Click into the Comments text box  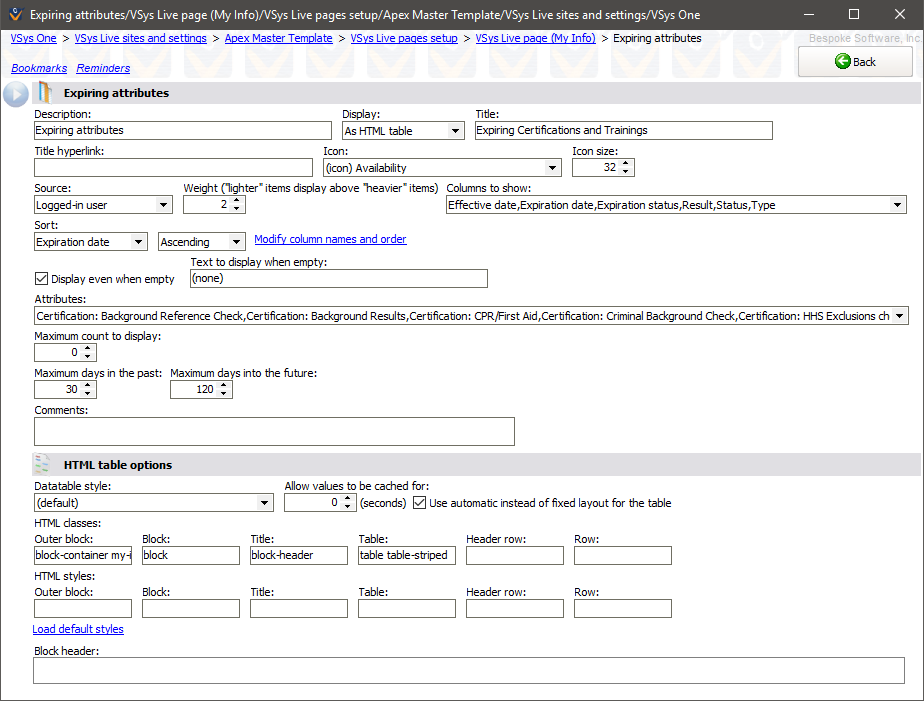[274, 431]
